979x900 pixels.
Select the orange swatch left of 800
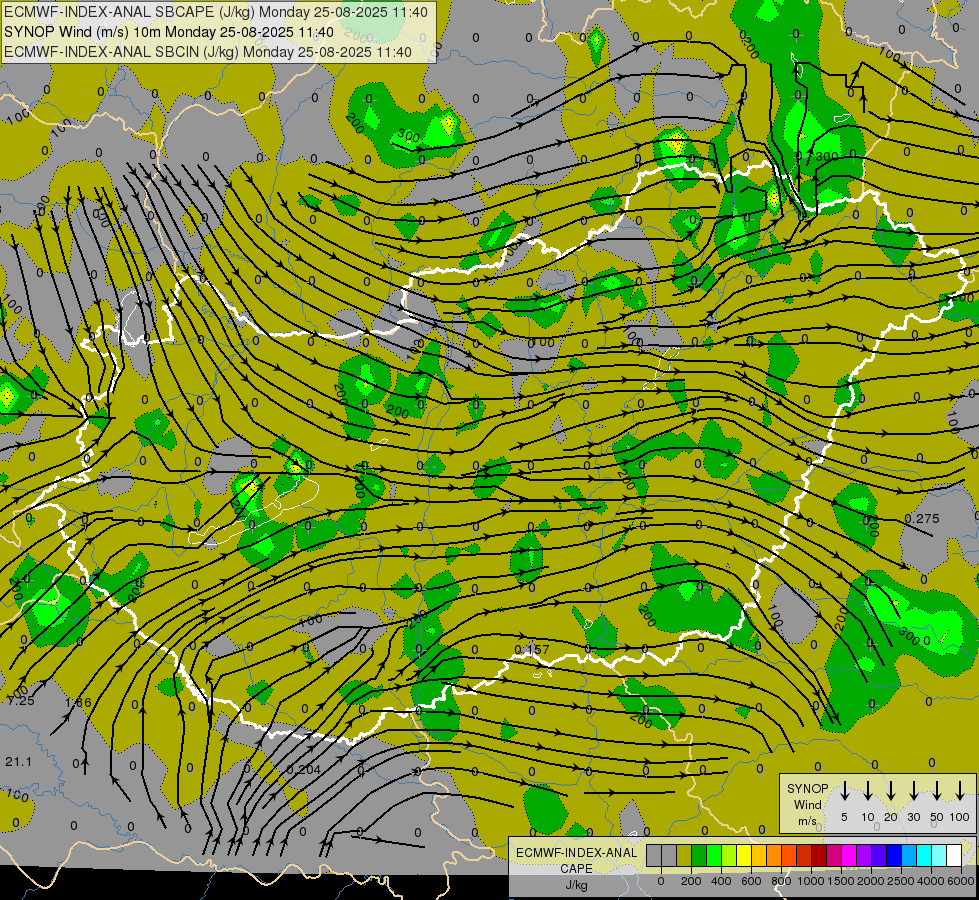[774, 855]
